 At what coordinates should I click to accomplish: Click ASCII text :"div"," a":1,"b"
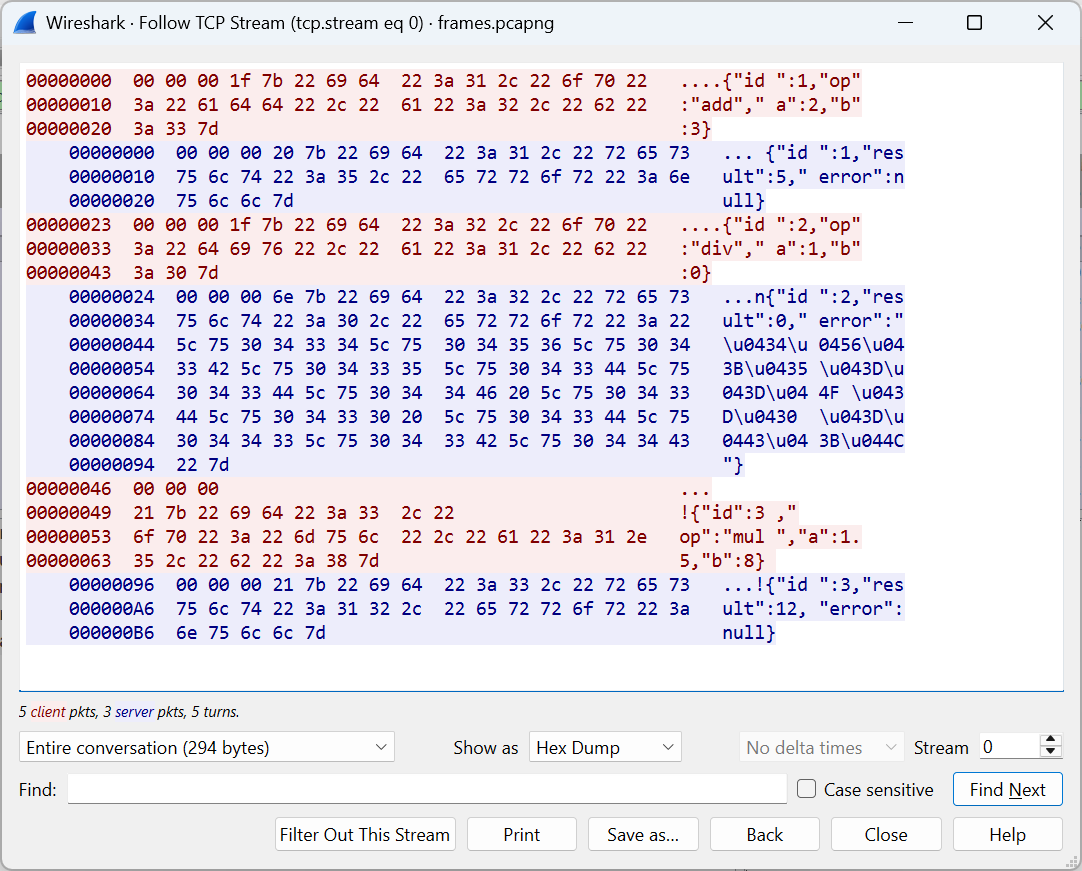pyautogui.click(x=770, y=248)
